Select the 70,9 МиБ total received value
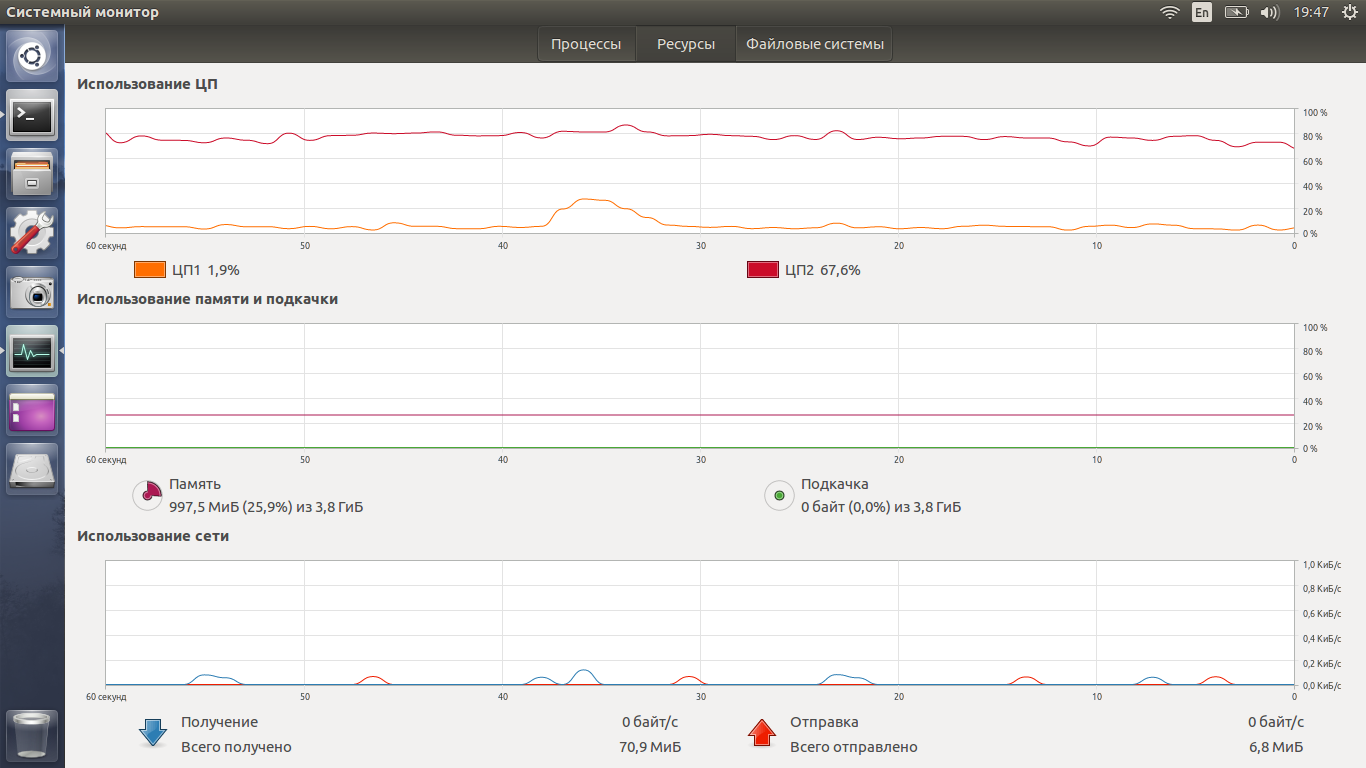This screenshot has height=768, width=1366. point(651,747)
